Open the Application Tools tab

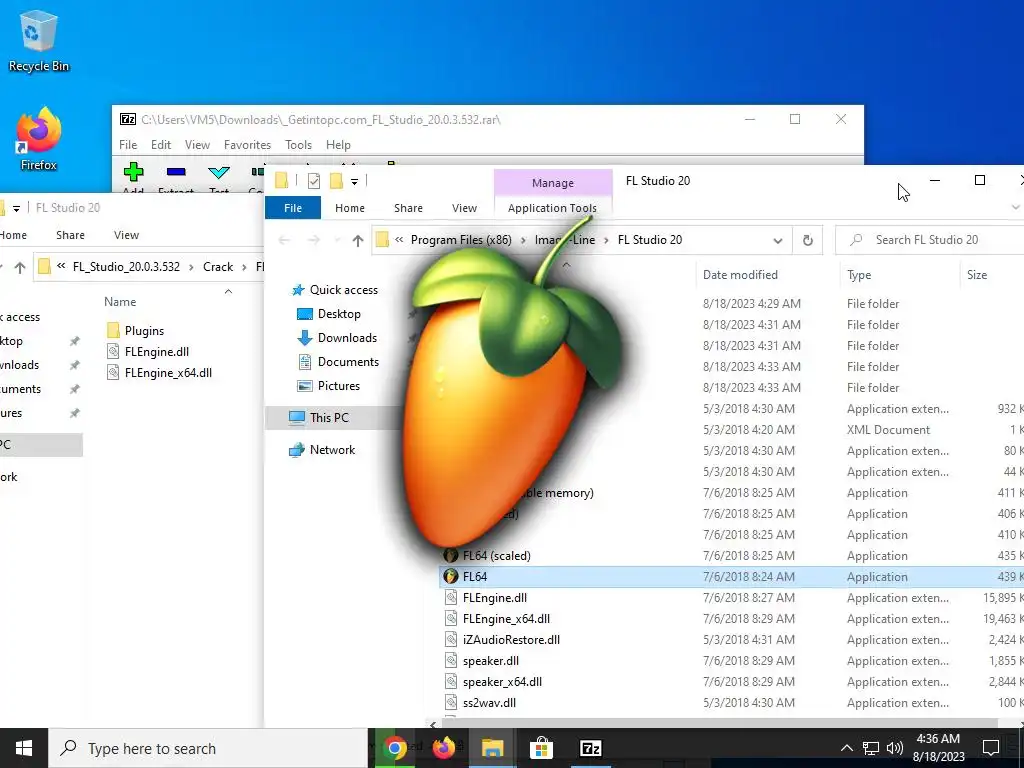point(552,208)
